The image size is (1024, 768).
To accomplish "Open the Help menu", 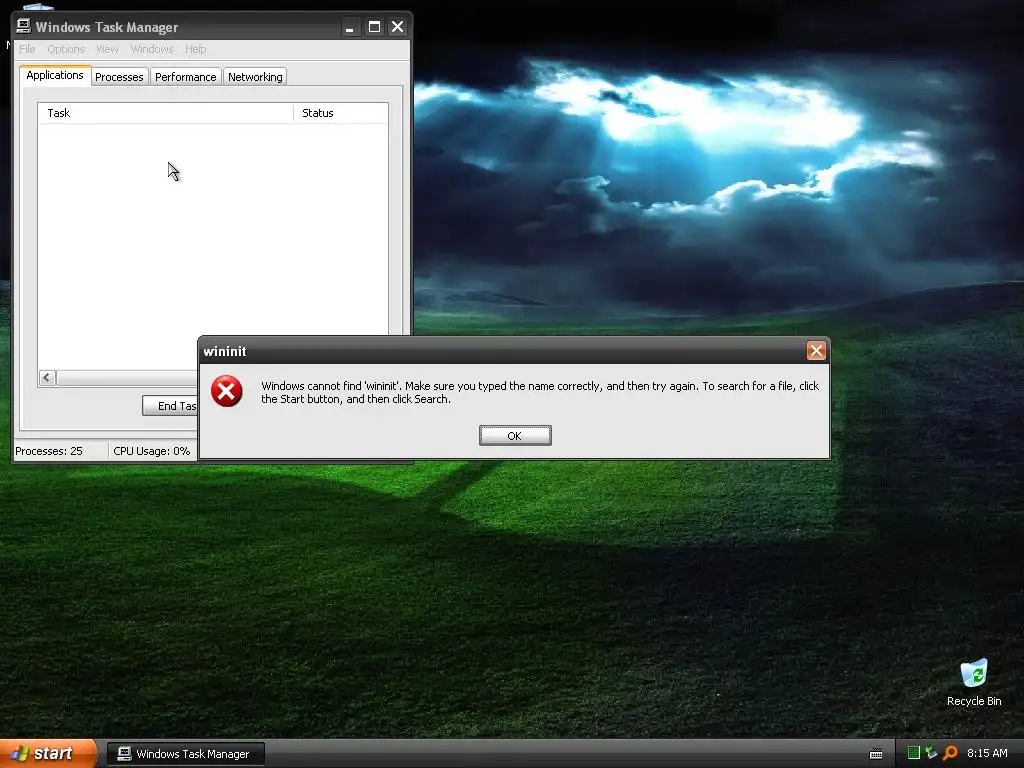I will point(195,49).
